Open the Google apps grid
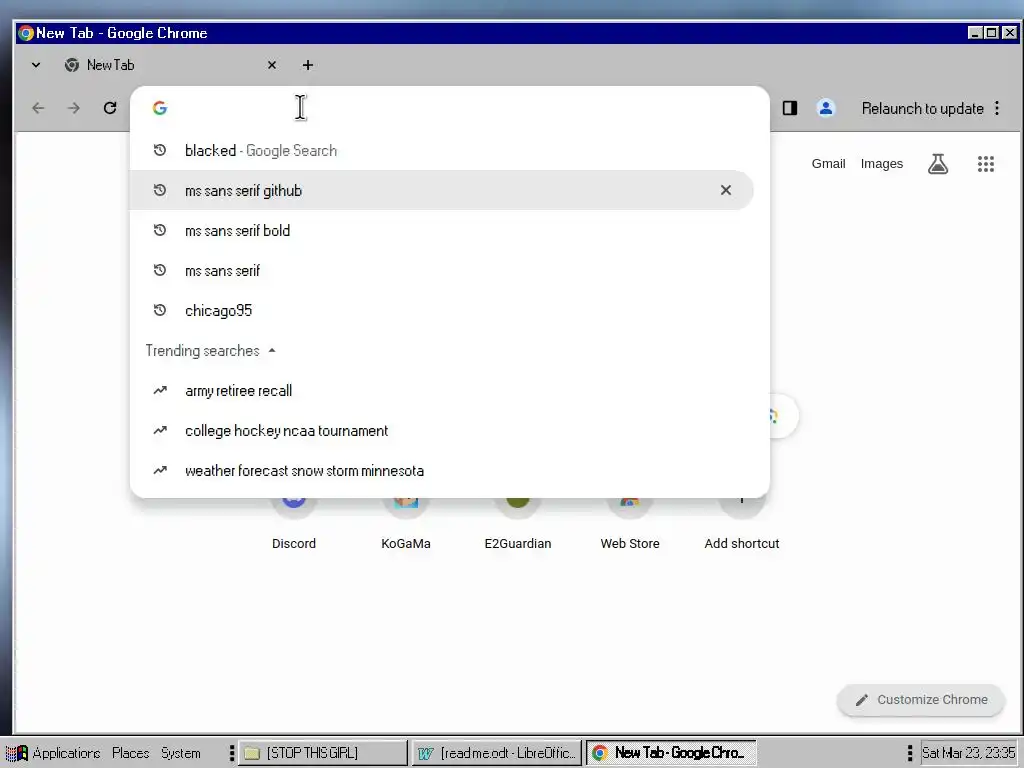Viewport: 1024px width, 768px height. pos(985,164)
